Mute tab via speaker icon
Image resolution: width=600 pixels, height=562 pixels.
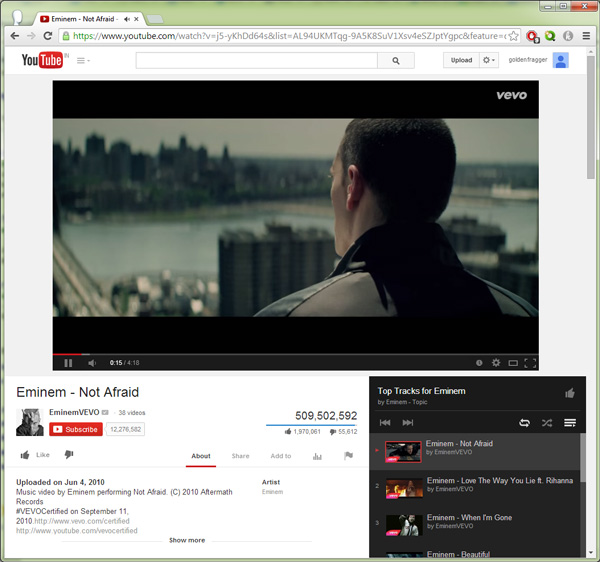coord(127,19)
